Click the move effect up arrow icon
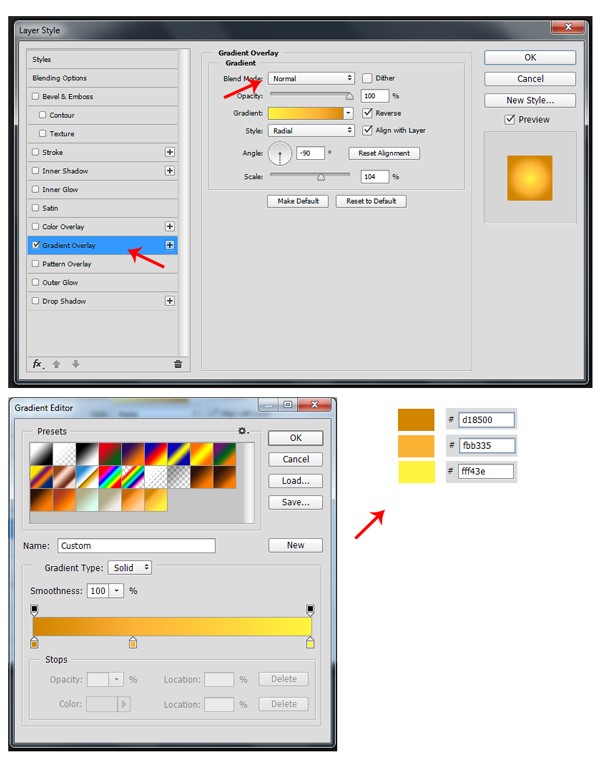 coord(56,364)
